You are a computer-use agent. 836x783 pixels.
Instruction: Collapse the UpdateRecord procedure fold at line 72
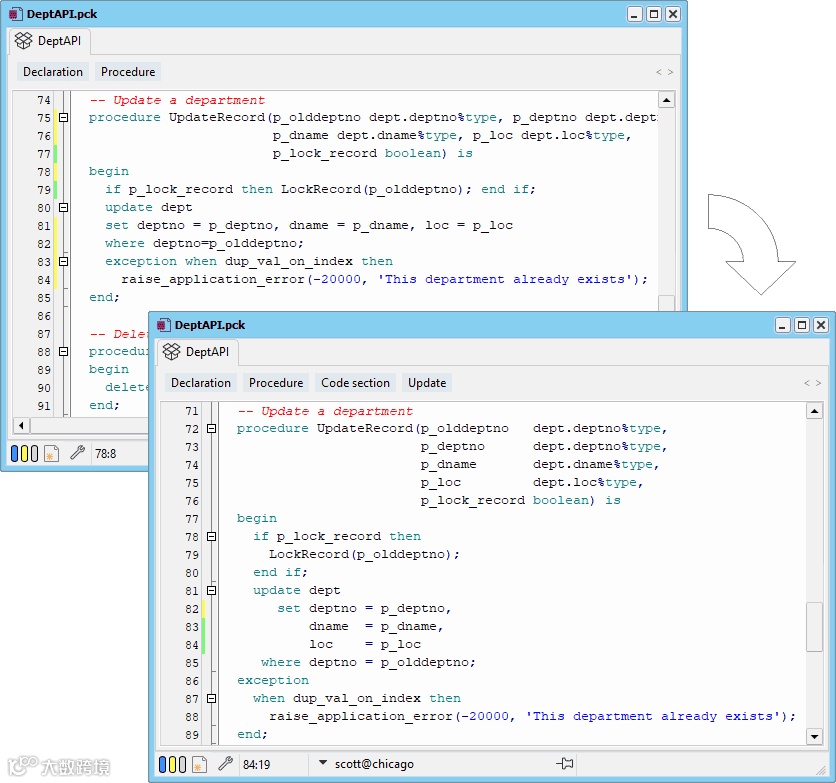211,429
